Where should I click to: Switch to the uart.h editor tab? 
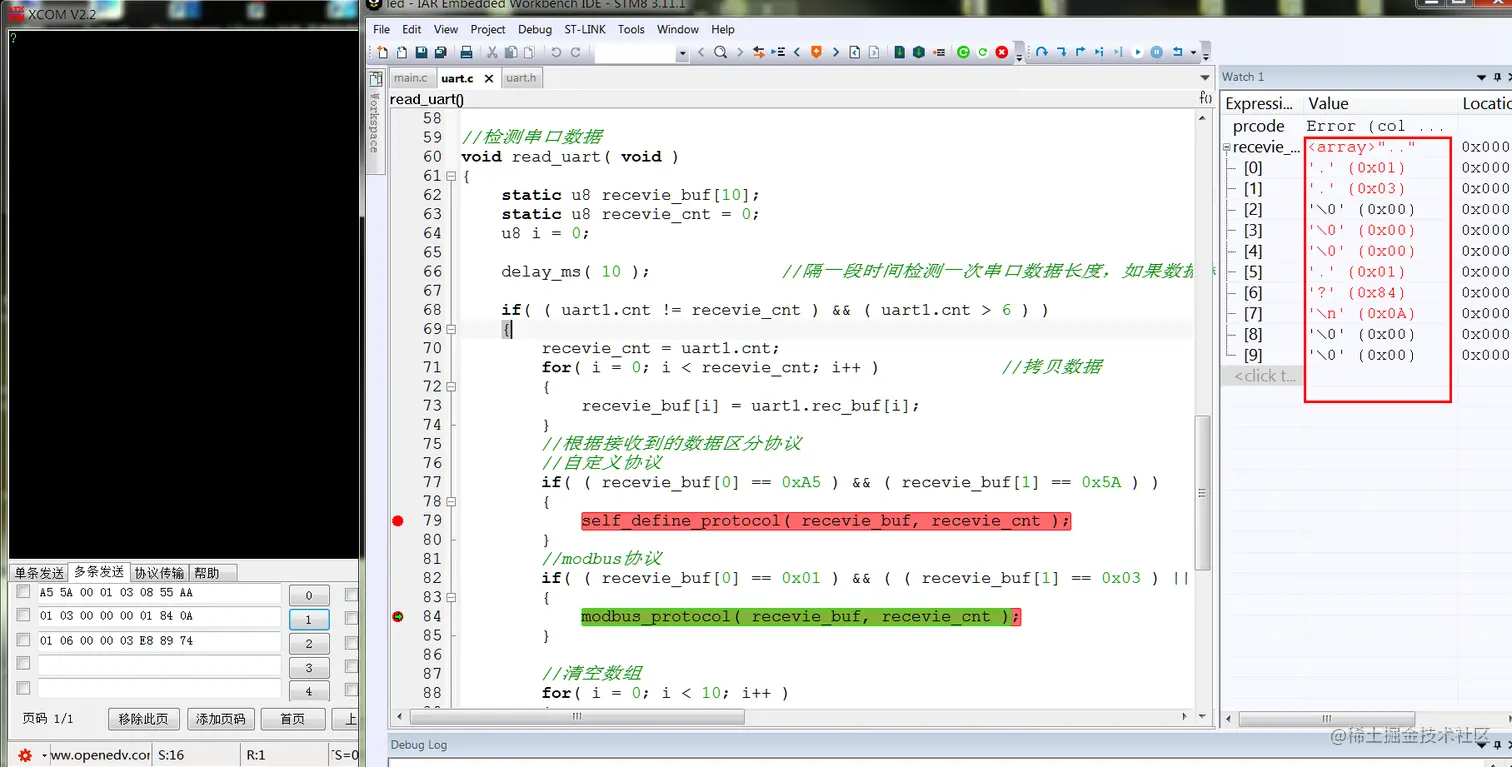point(521,78)
